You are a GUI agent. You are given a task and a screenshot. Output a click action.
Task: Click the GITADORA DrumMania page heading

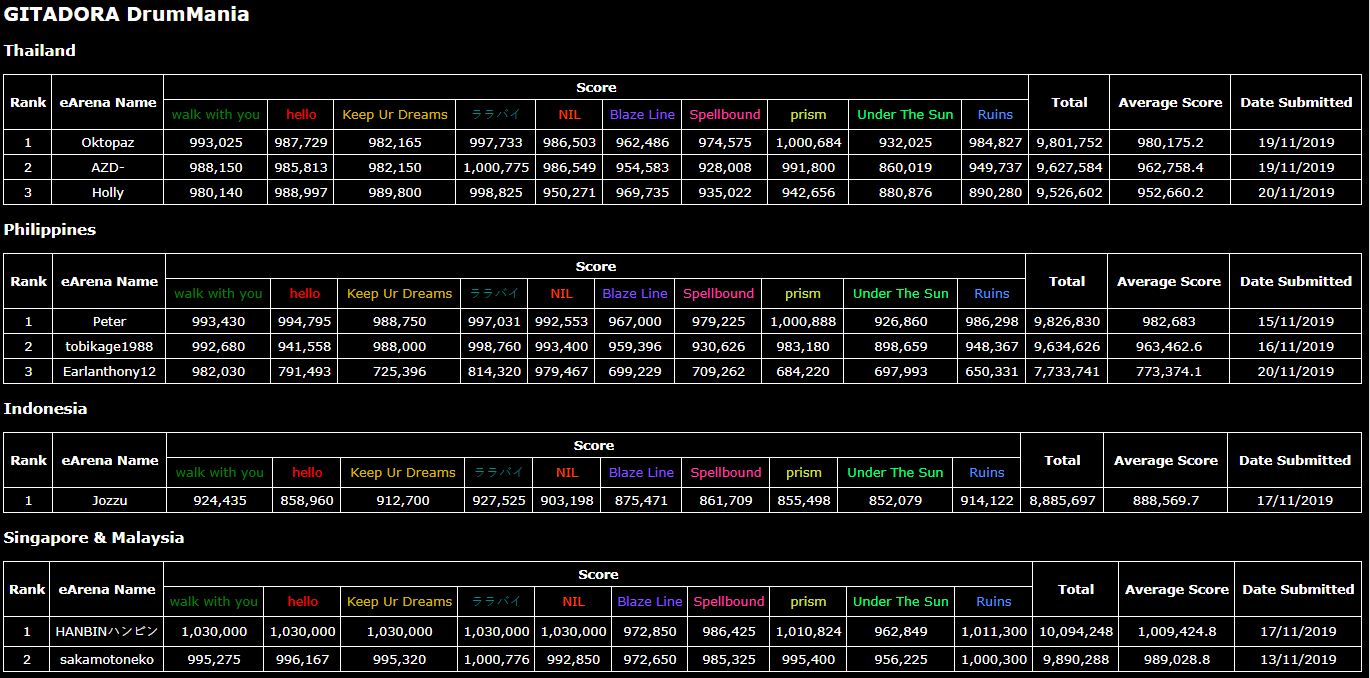point(127,15)
